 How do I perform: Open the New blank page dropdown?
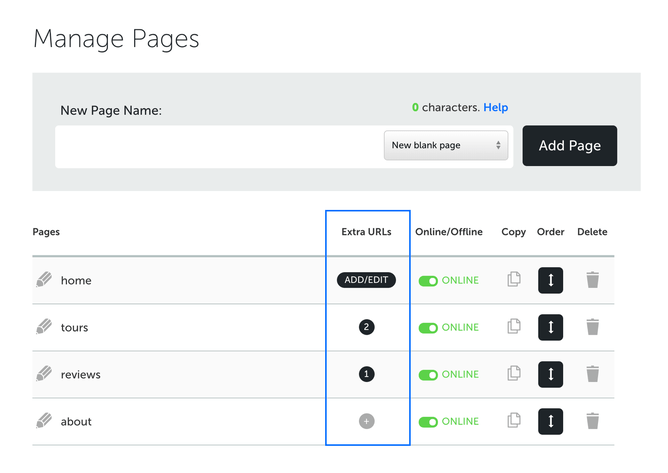click(x=446, y=146)
